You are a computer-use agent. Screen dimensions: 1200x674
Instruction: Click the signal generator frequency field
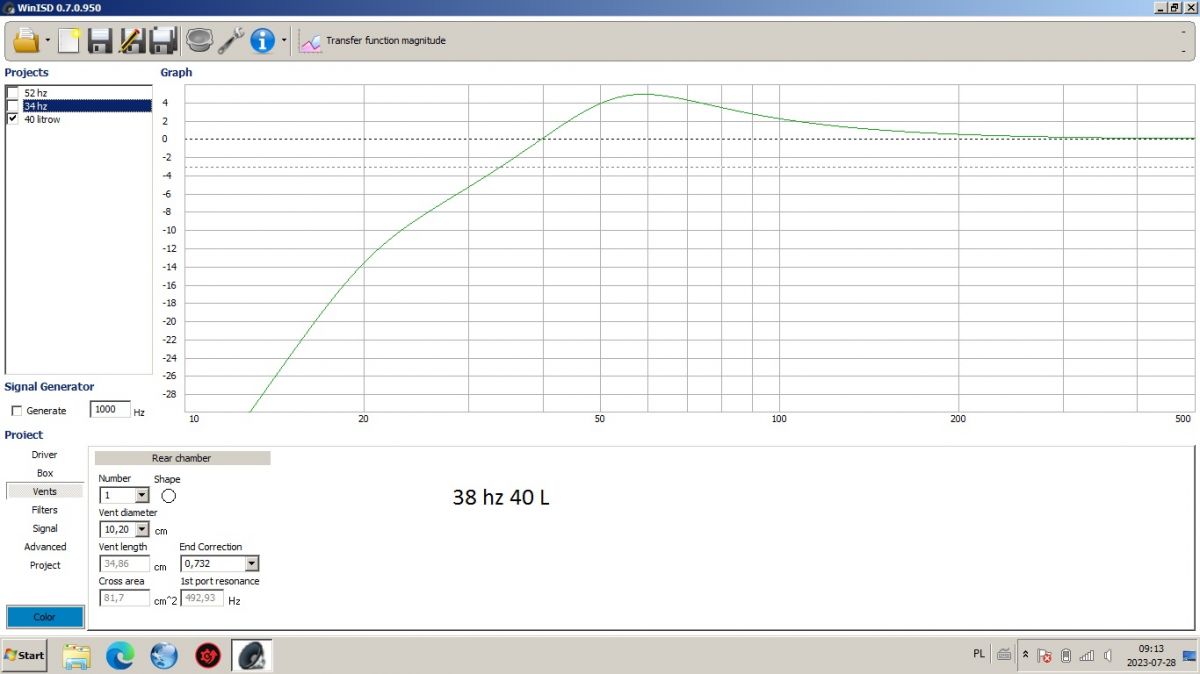point(110,409)
